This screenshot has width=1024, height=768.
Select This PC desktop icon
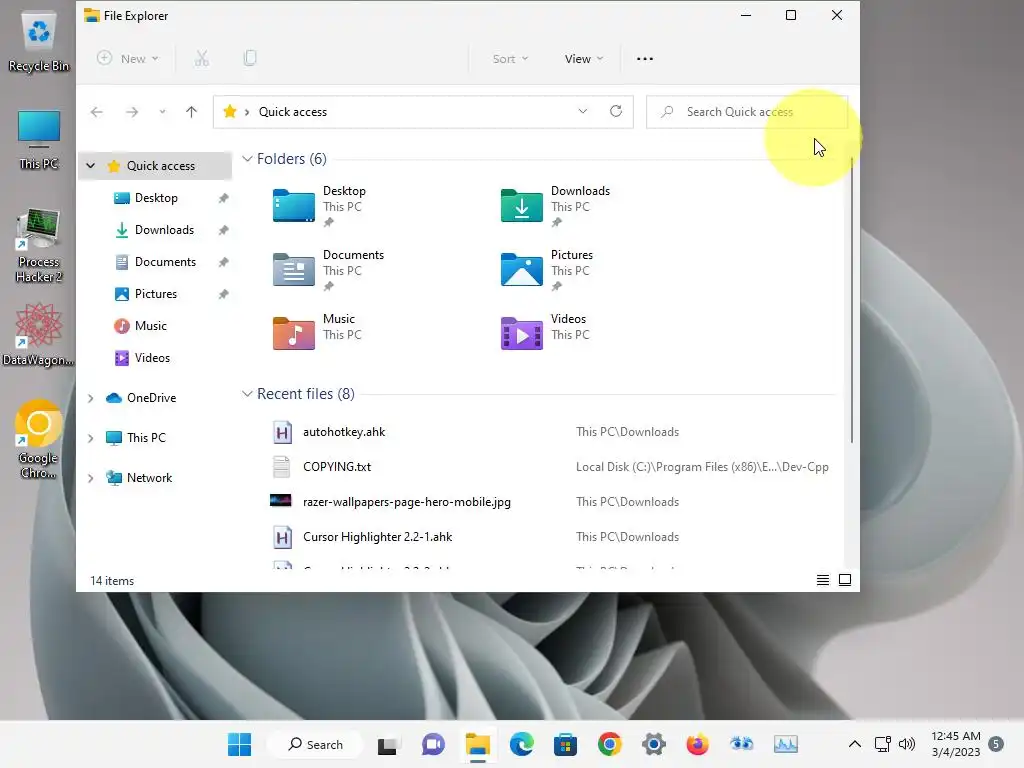(39, 140)
